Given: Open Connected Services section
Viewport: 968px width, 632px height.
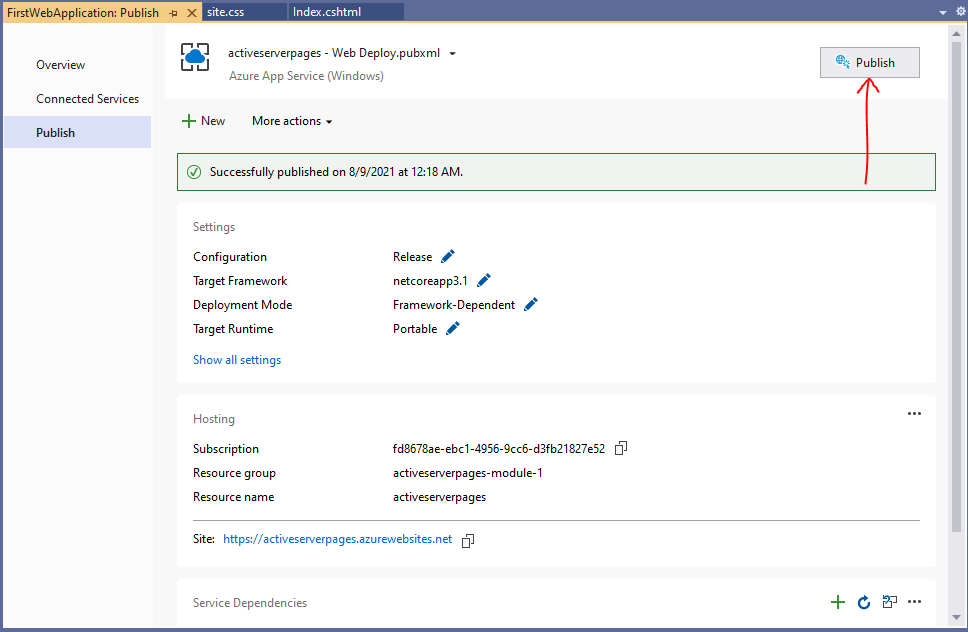Looking at the screenshot, I should [x=88, y=99].
